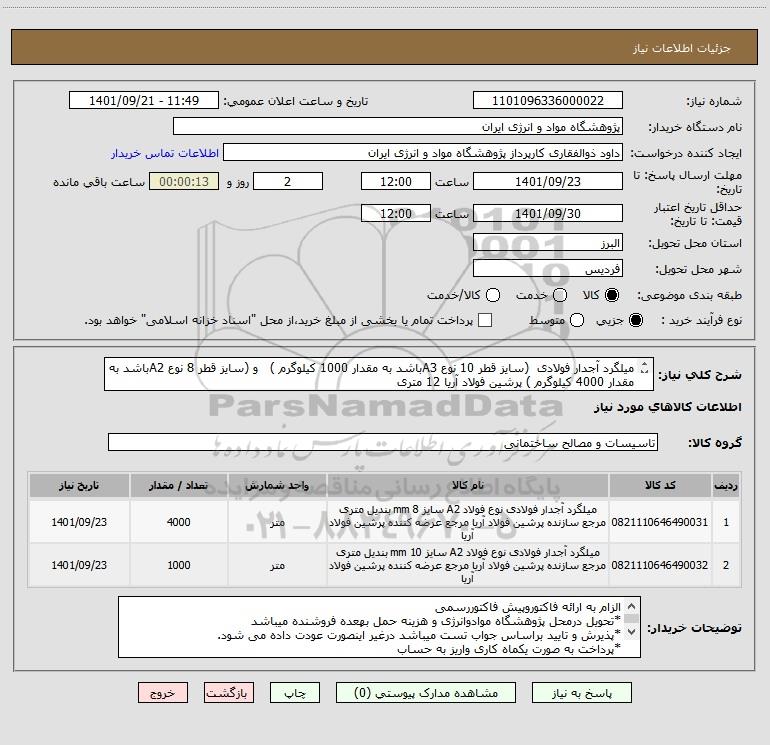The height and width of the screenshot is (745, 770).
Task: Toggle the اسناد خزانه اسلامی payment checkbox
Action: point(485,320)
